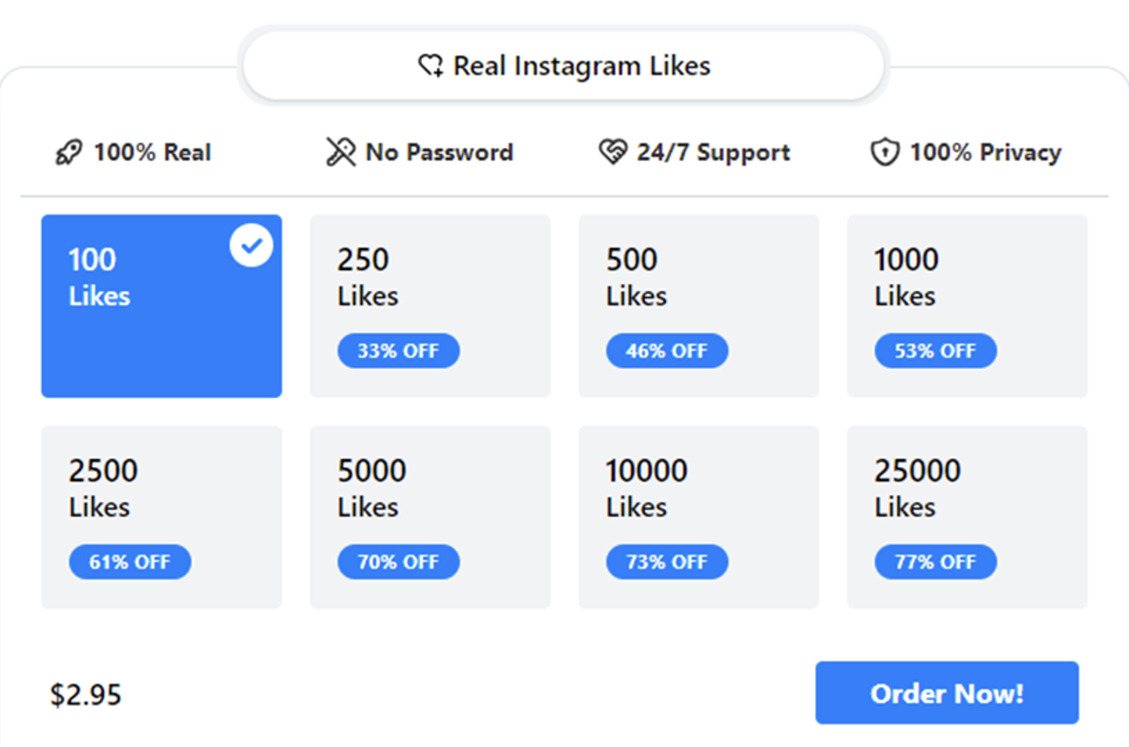Select the 25000 Likes package
This screenshot has height=747, width=1129.
(x=966, y=516)
